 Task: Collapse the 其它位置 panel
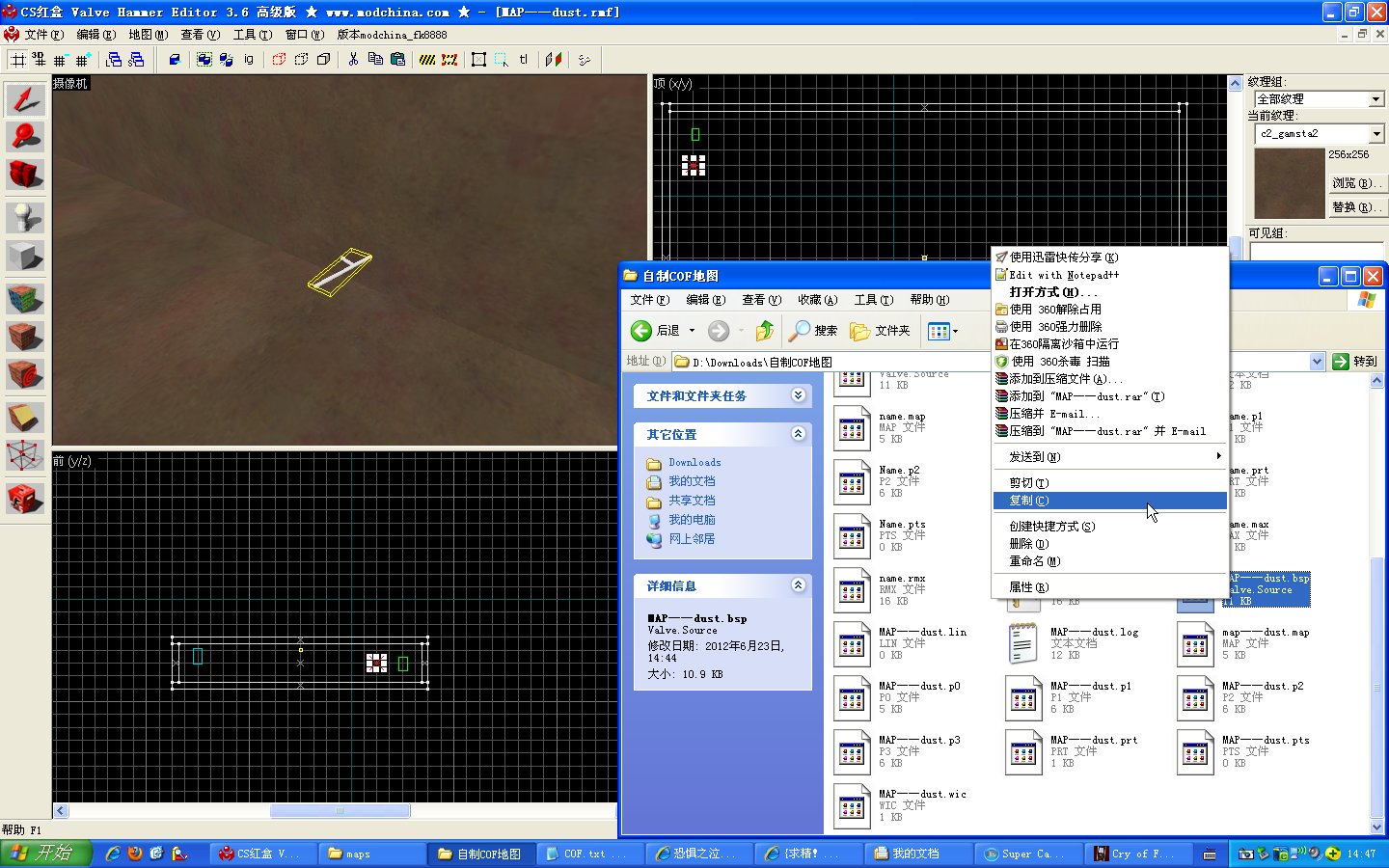pos(798,434)
